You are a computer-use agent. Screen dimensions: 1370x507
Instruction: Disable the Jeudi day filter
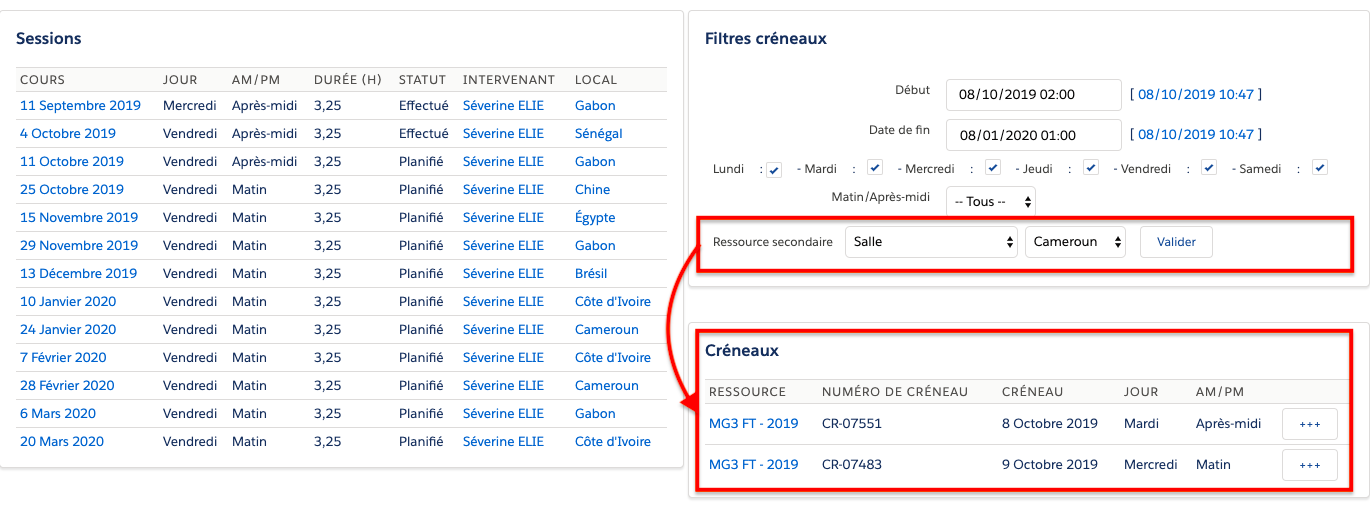tap(1091, 168)
